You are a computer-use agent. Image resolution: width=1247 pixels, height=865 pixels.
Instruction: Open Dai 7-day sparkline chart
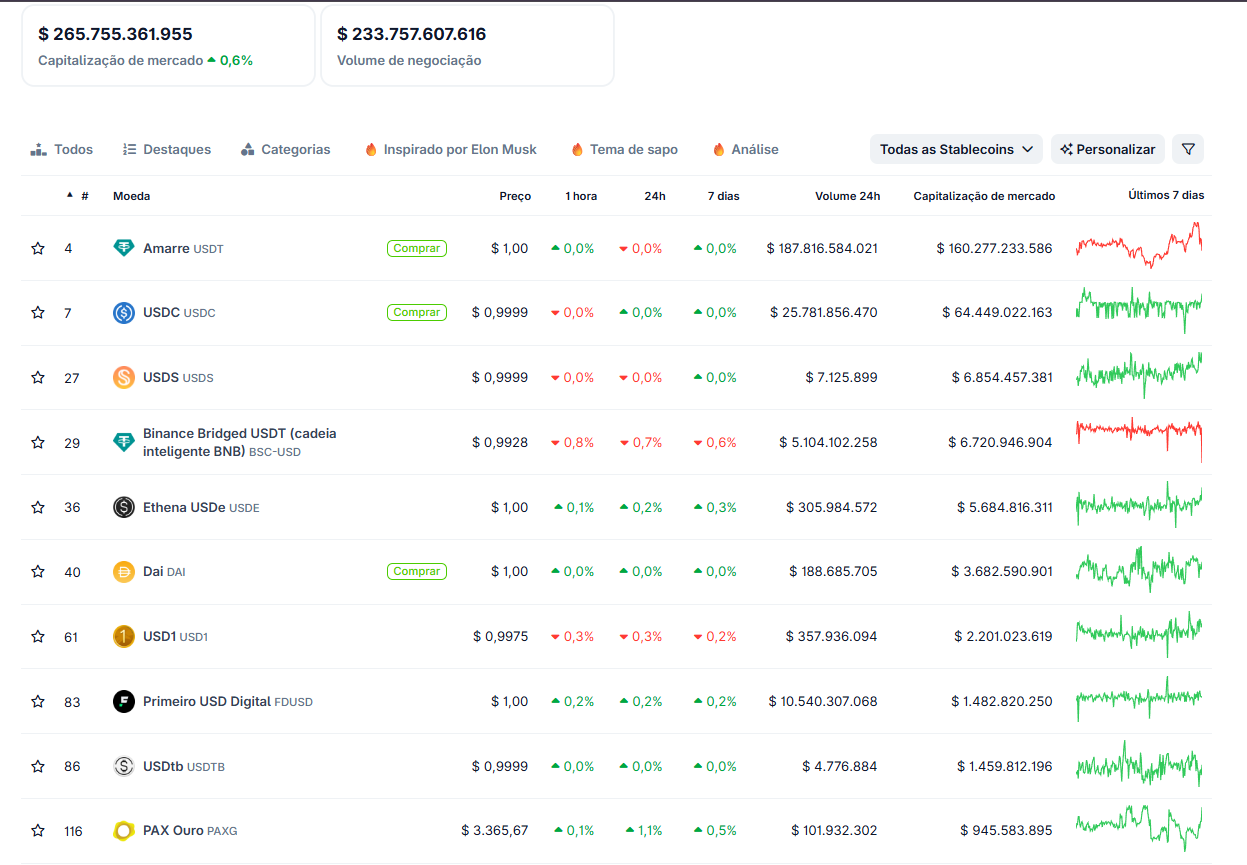[x=1139, y=569]
